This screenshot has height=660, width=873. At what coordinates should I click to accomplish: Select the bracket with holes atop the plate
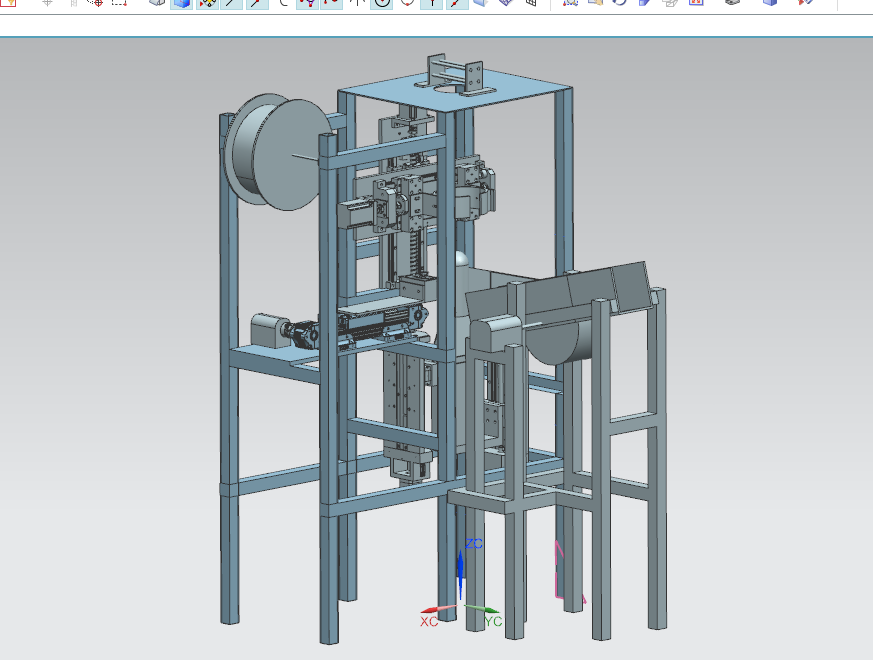(473, 78)
